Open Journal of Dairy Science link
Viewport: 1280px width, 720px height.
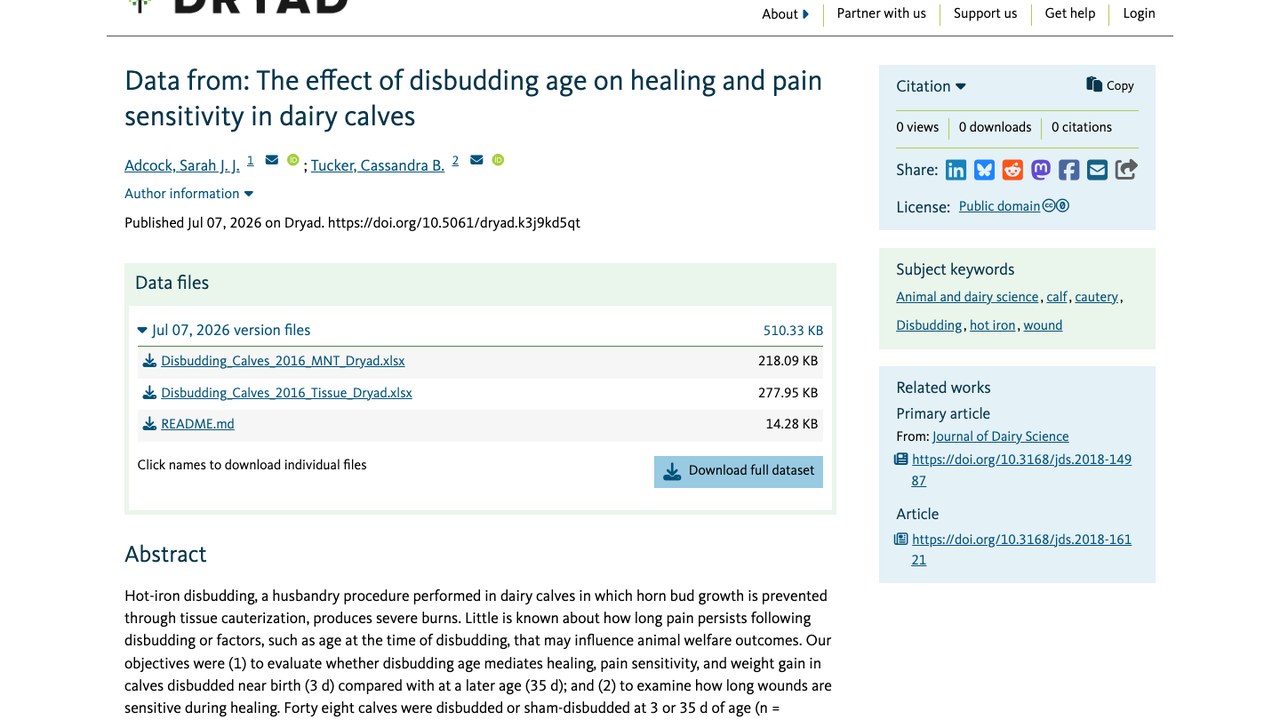[1000, 436]
